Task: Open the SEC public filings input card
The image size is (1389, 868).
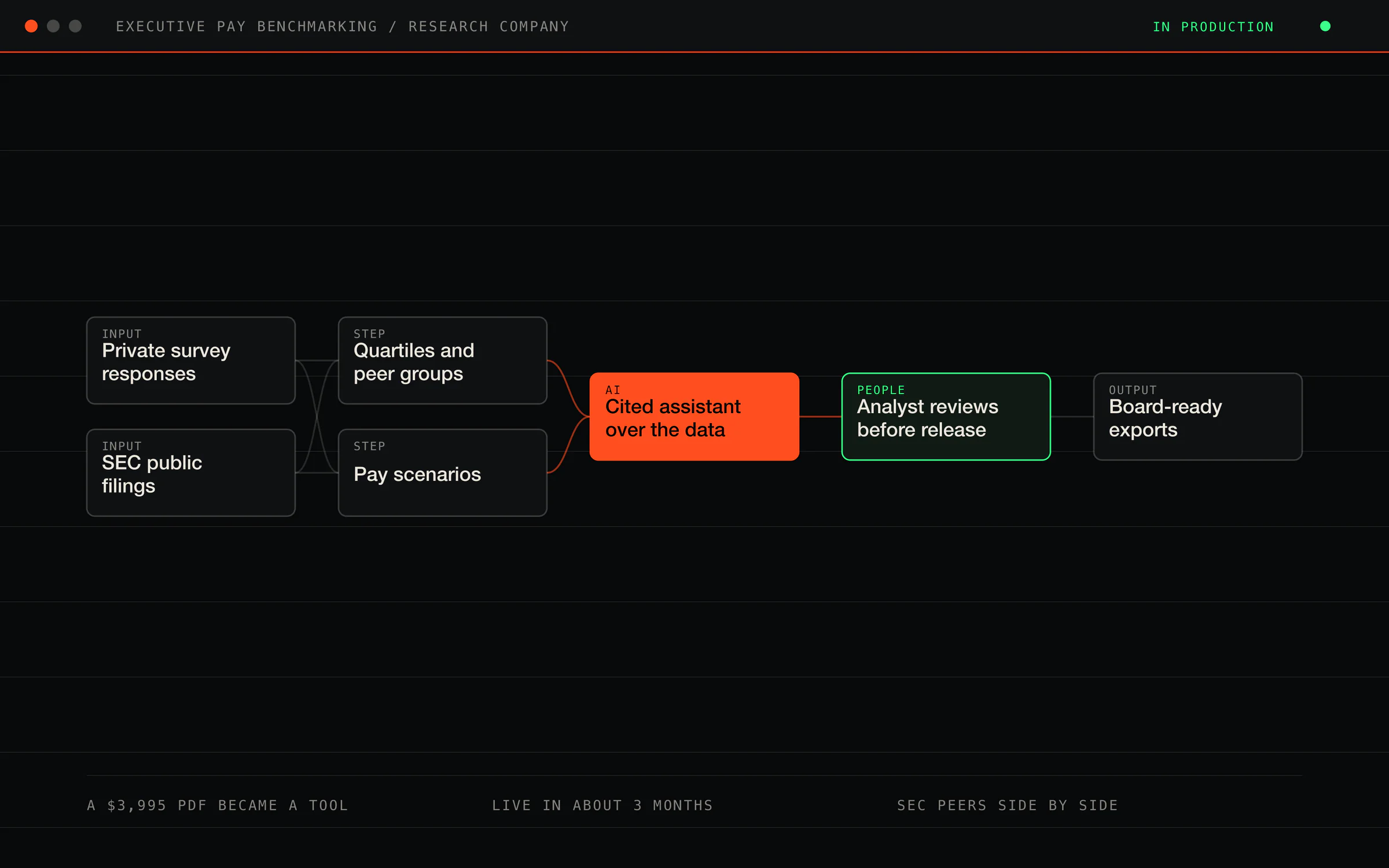Action: click(191, 473)
